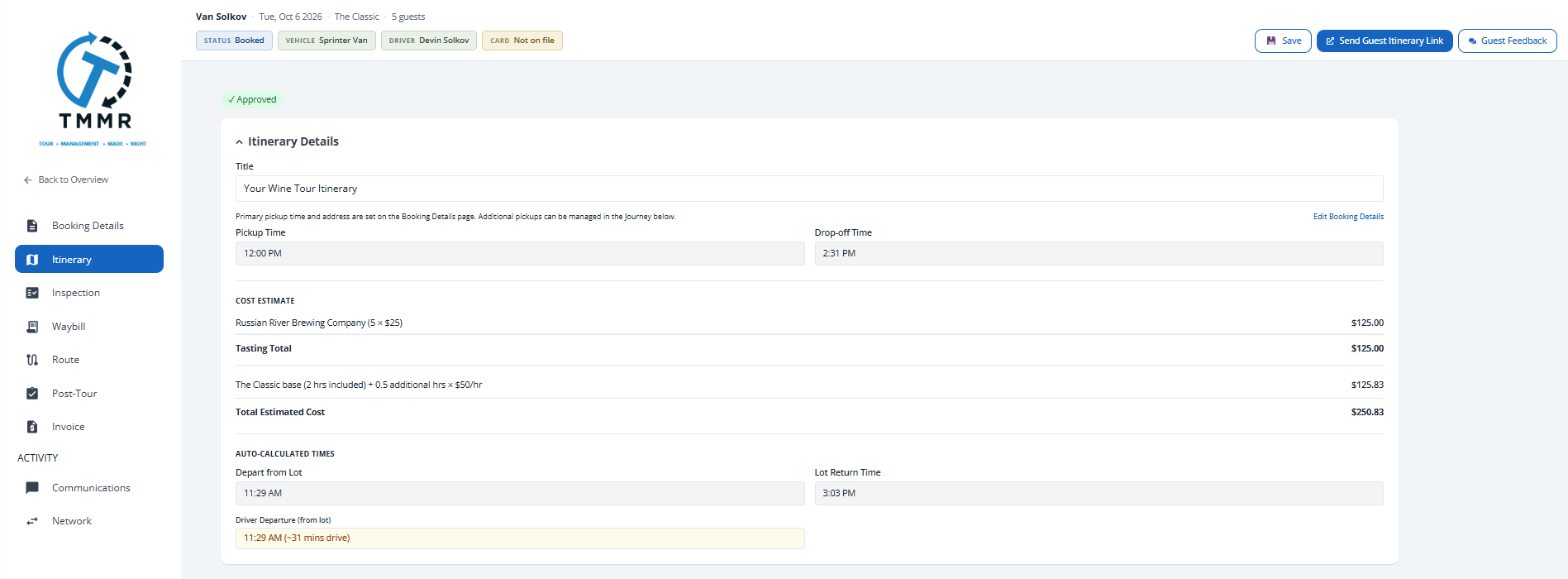Click the Pickup Time field
Screen dimensions: 1568x579
click(520, 253)
